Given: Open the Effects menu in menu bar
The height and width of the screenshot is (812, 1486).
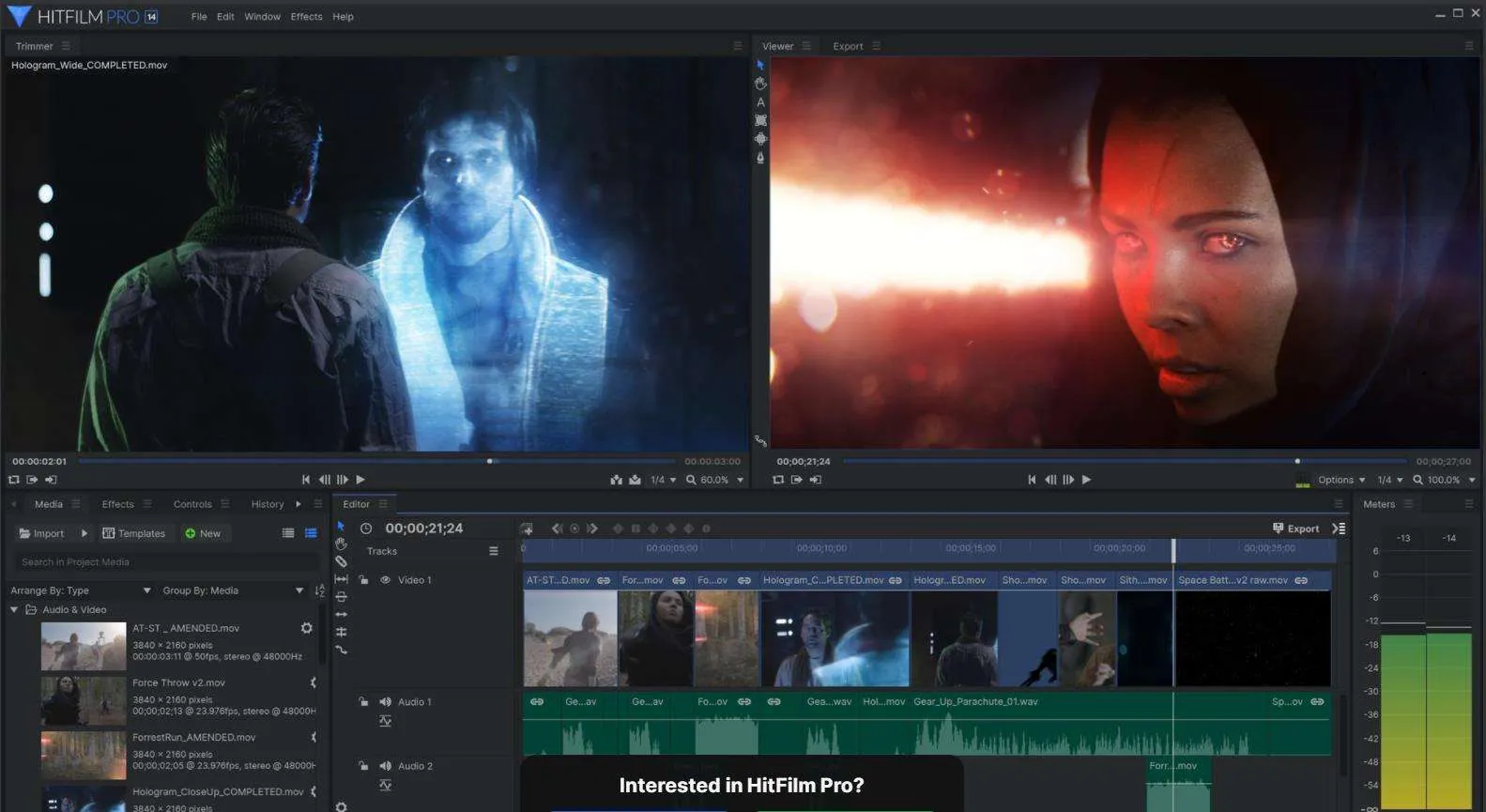Looking at the screenshot, I should click(x=306, y=17).
